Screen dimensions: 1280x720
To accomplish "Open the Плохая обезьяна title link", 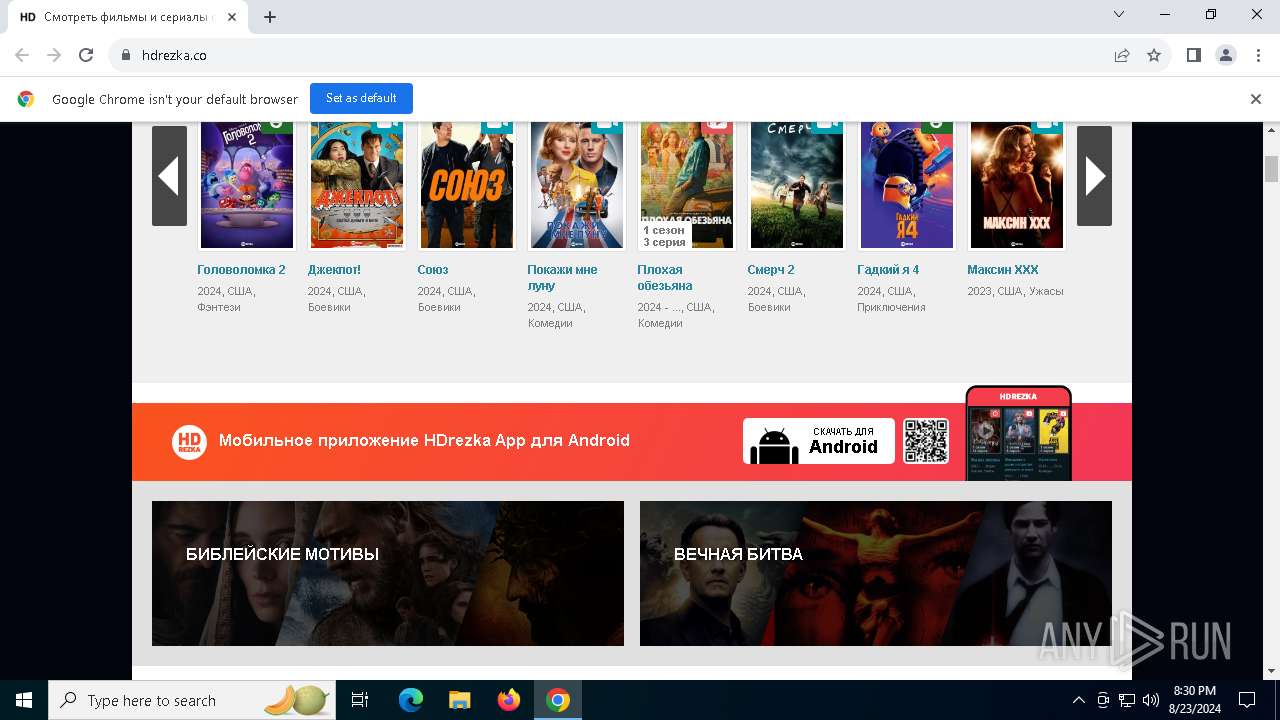I will (664, 278).
